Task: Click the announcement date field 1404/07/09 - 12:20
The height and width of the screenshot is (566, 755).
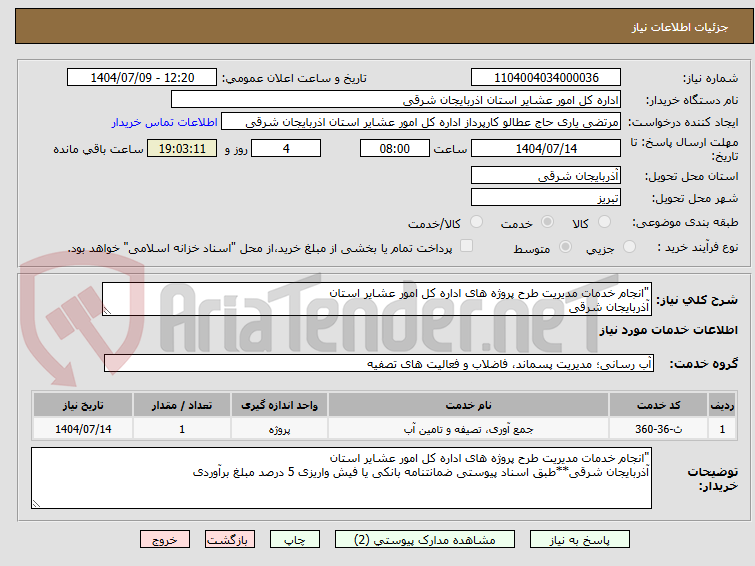Action: (142, 78)
